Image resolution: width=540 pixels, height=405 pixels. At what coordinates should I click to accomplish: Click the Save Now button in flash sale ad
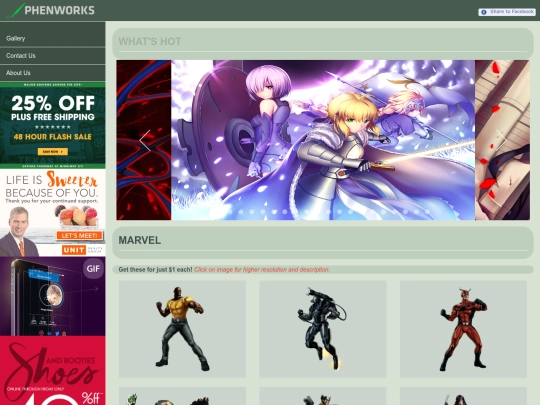53,152
